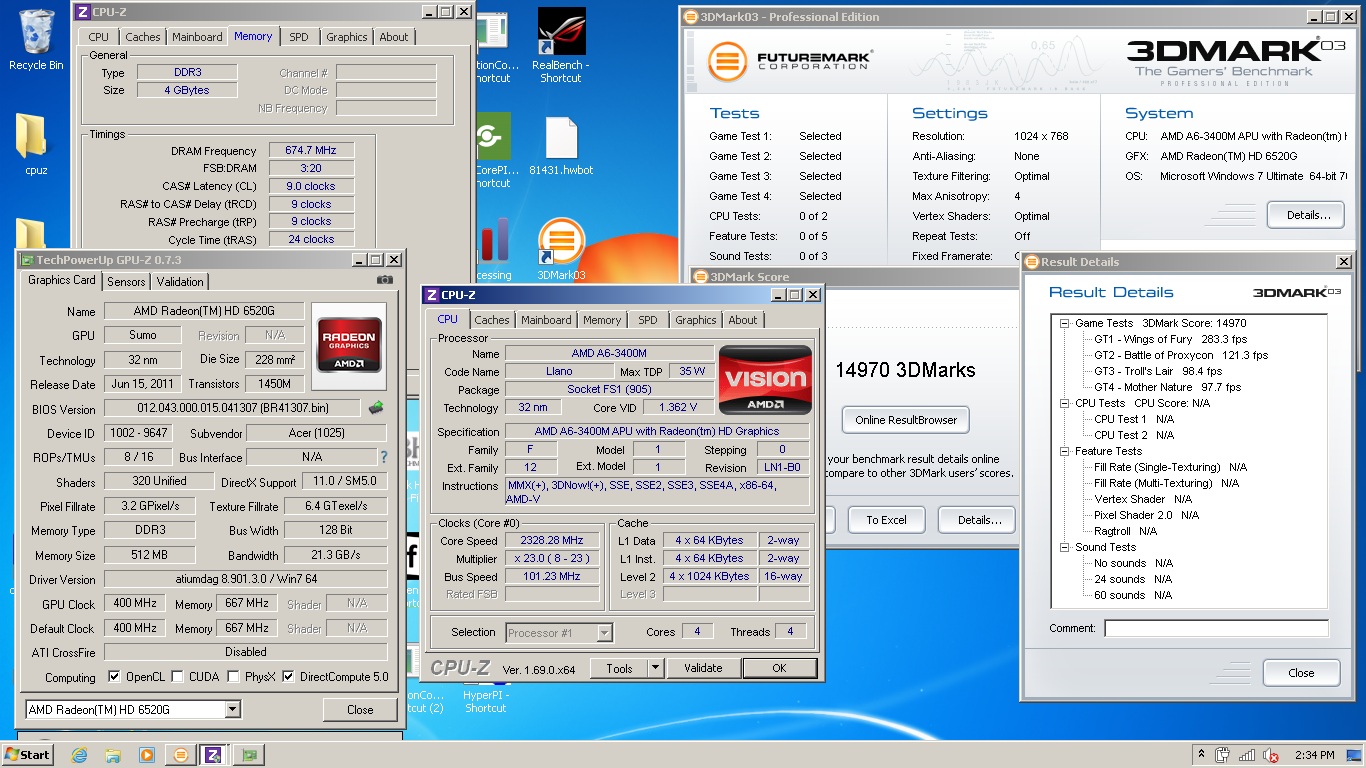Collapse the CPU Tests tree node
1366x768 pixels.
(1065, 403)
